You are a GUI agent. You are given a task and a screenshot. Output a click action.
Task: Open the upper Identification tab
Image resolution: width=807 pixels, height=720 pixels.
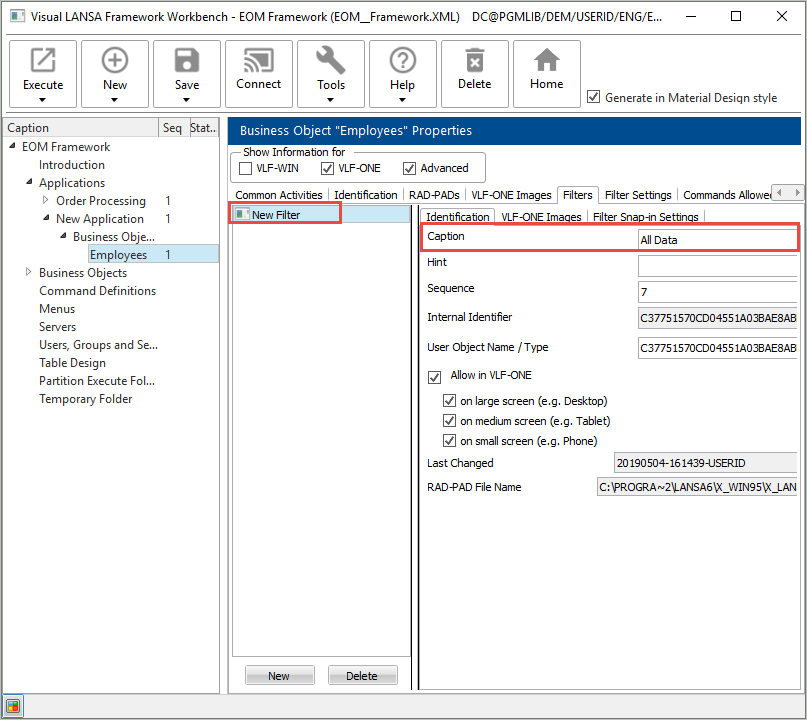(x=365, y=195)
